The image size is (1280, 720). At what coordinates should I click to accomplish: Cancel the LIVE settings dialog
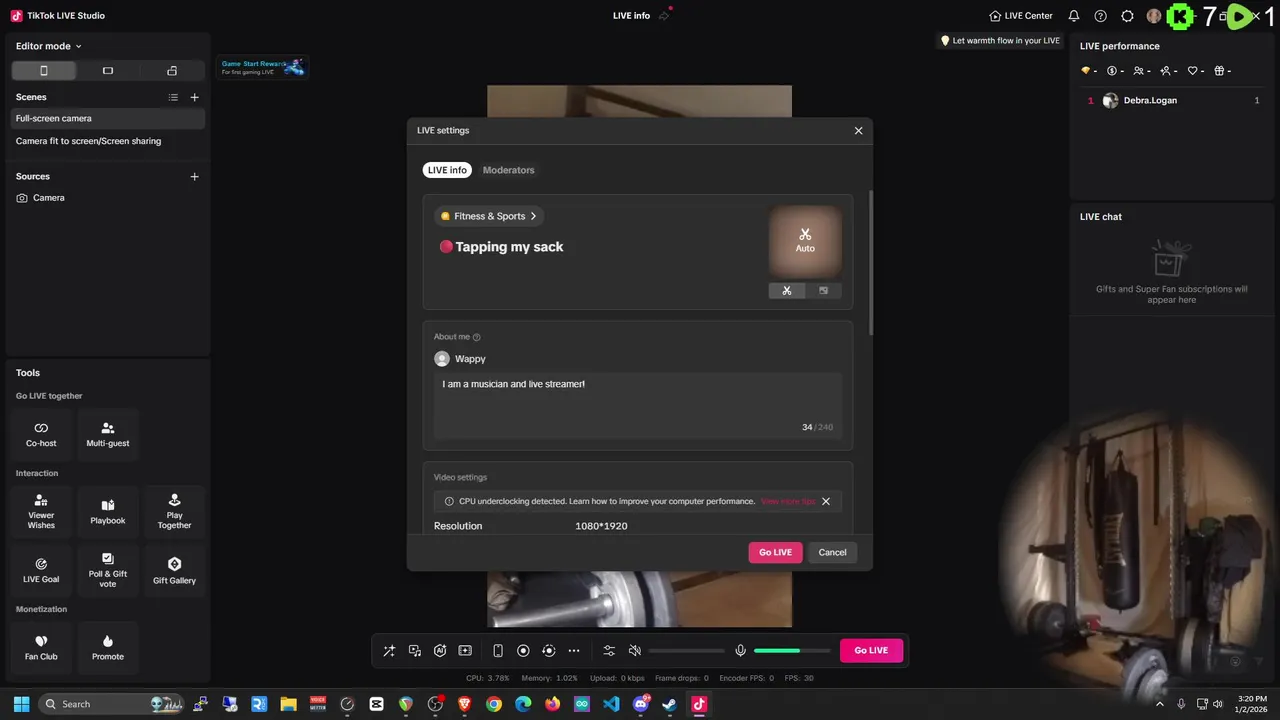(832, 552)
